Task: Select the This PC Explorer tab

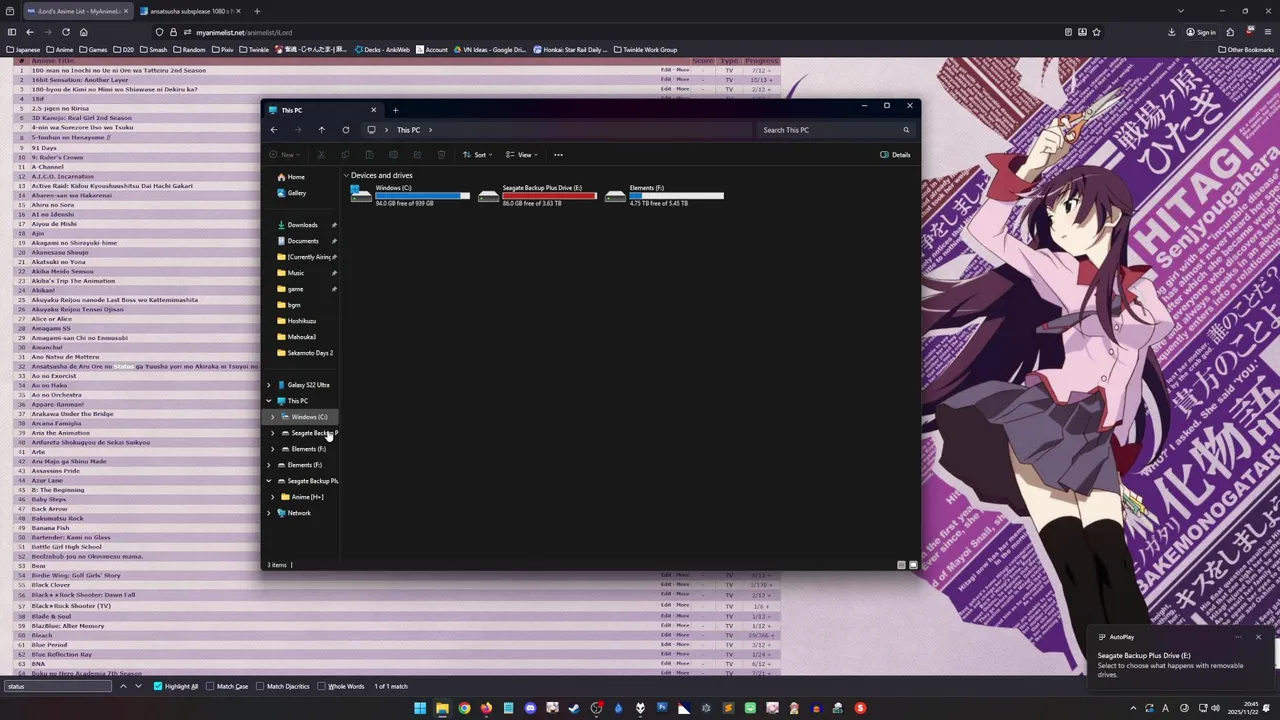Action: [x=323, y=110]
